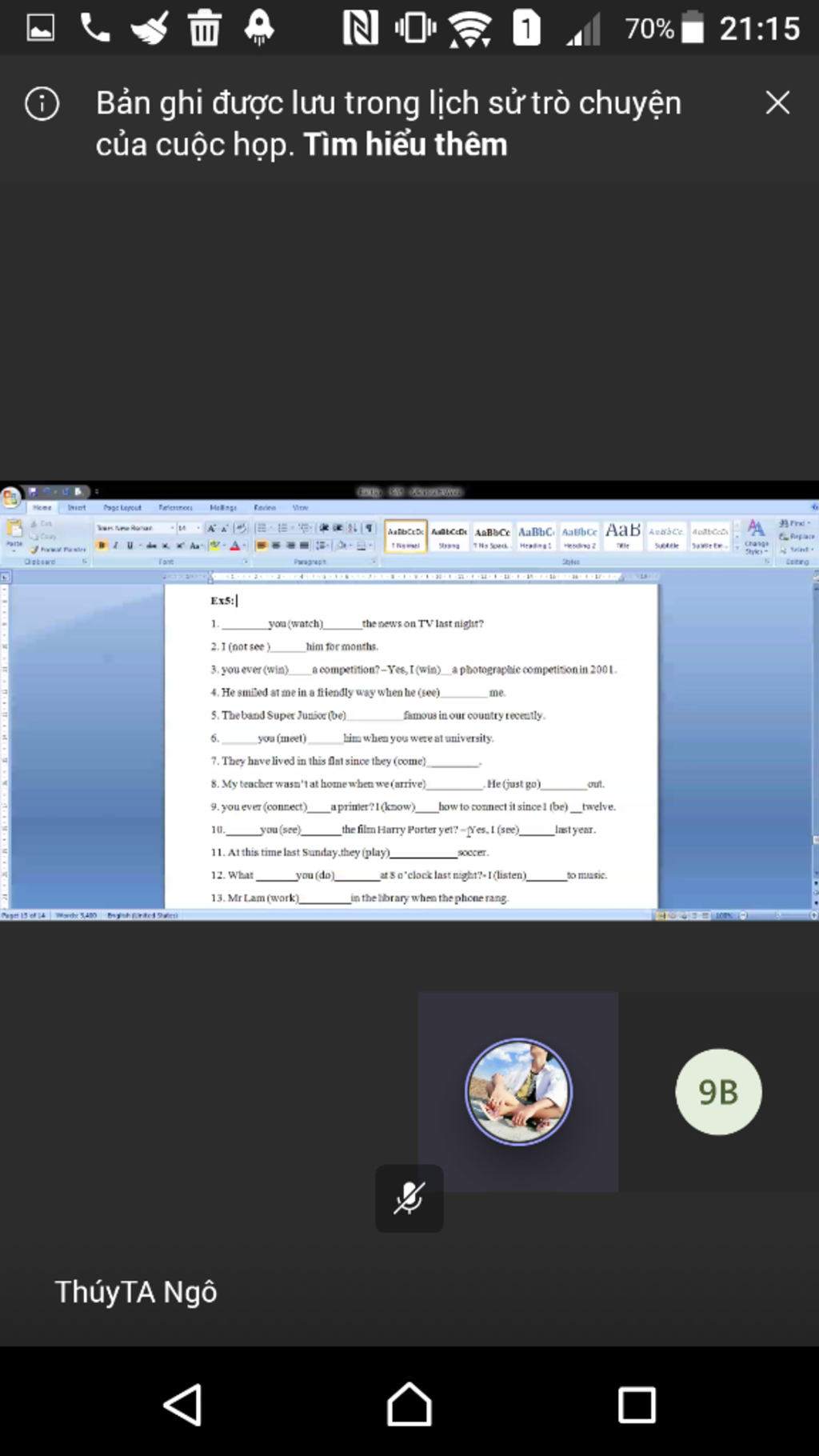Open the Change Case Aa dropdown
819x1456 pixels.
point(196,546)
